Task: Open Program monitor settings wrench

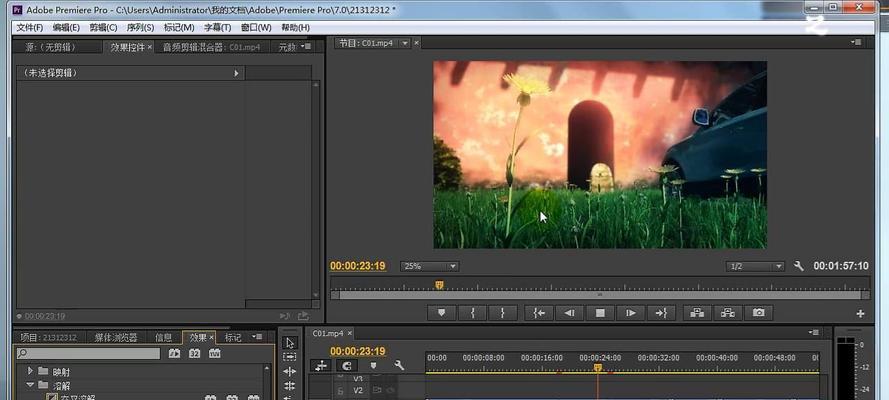Action: (799, 266)
